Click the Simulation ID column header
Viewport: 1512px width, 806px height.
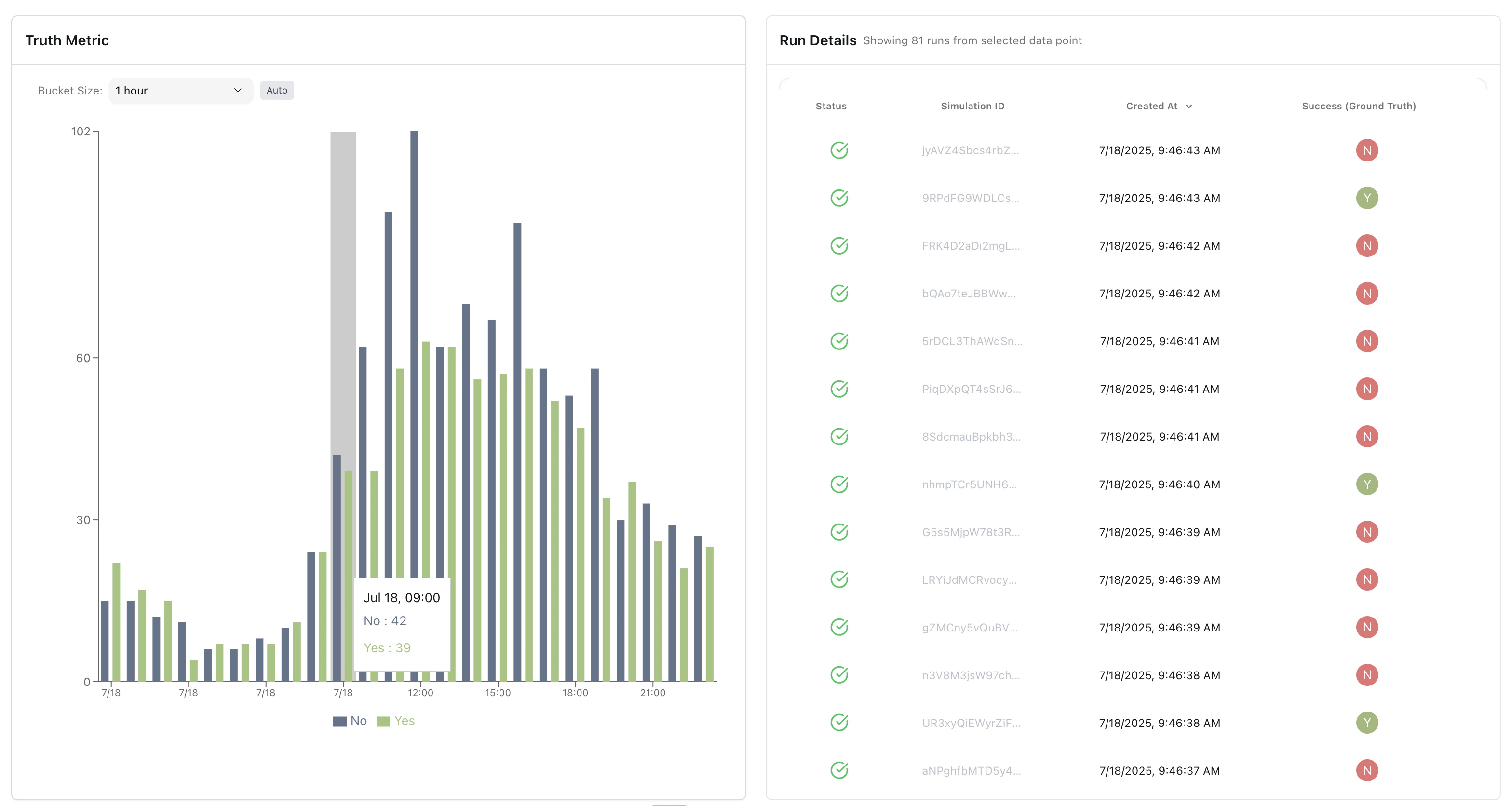pos(972,106)
